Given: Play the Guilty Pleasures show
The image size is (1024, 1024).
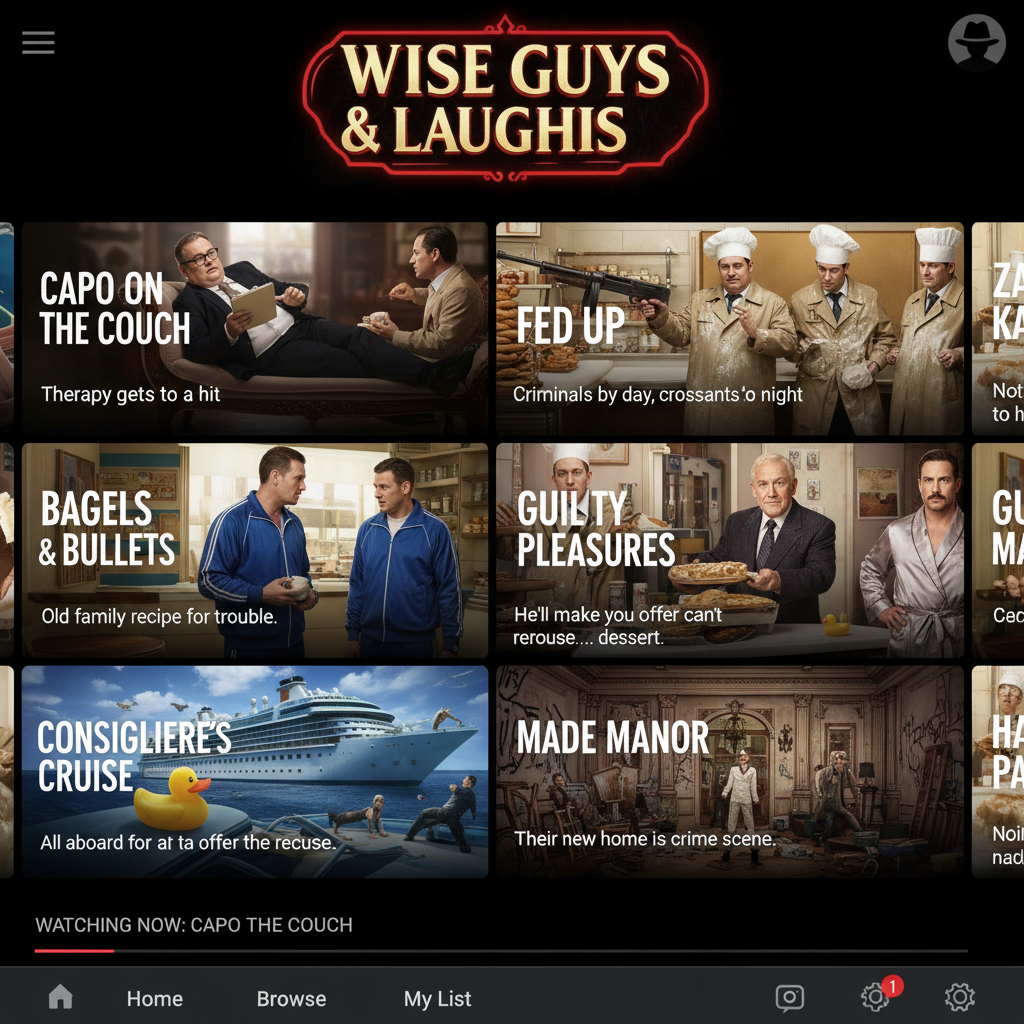Looking at the screenshot, I should tap(730, 550).
